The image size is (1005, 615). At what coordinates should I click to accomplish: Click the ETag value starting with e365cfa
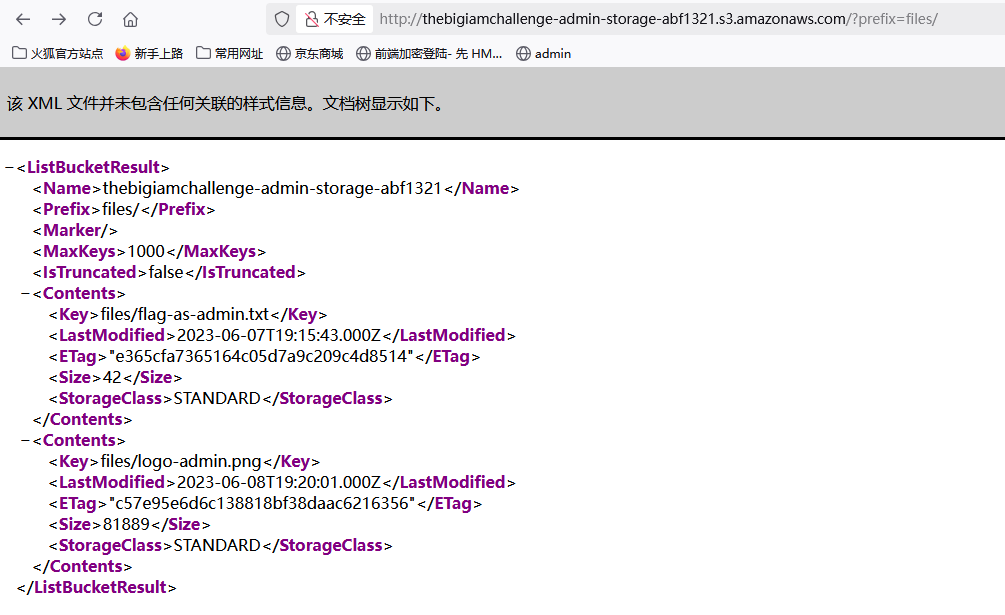point(261,357)
